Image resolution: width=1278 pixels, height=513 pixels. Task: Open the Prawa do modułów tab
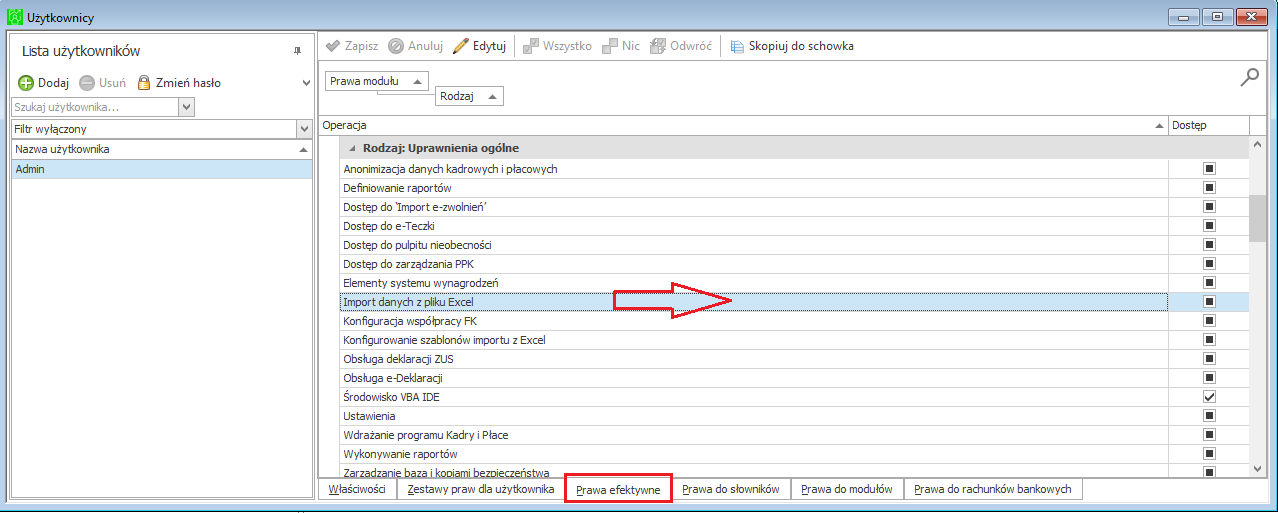pos(847,489)
